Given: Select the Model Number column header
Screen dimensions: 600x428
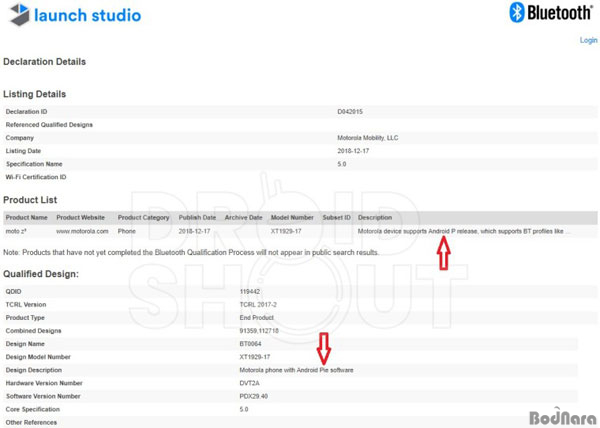Looking at the screenshot, I should coord(292,217).
